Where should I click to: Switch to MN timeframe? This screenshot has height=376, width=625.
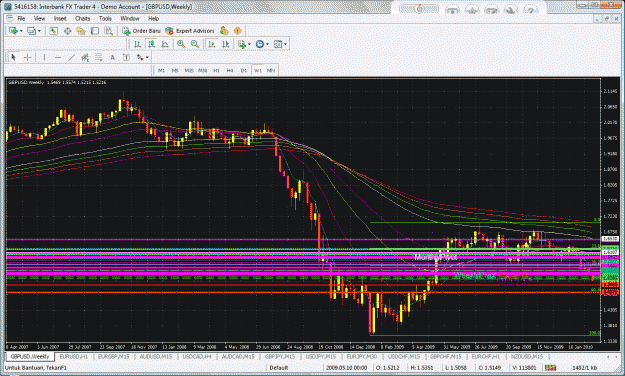point(271,71)
